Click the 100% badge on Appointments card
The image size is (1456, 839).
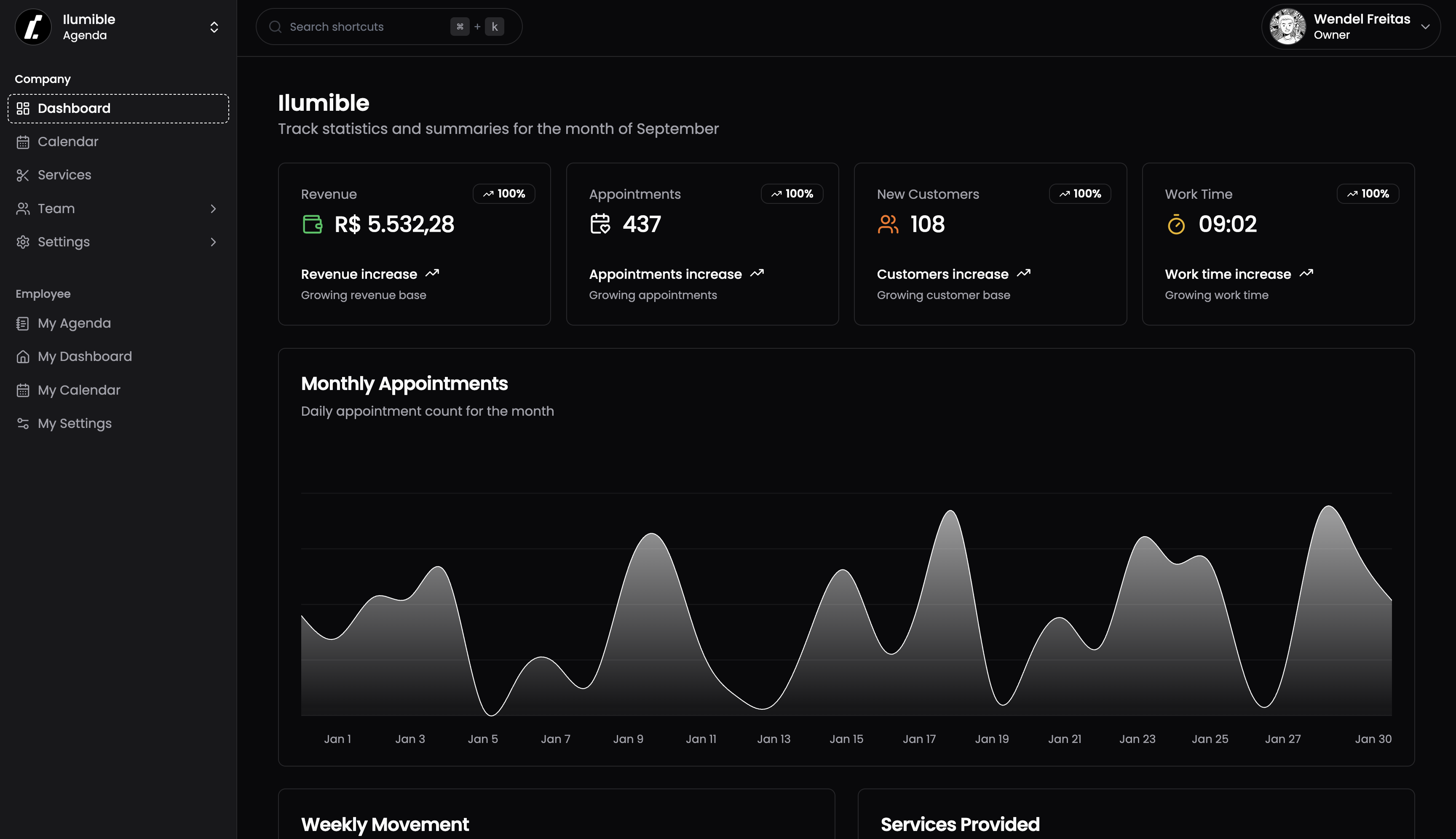[792, 194]
